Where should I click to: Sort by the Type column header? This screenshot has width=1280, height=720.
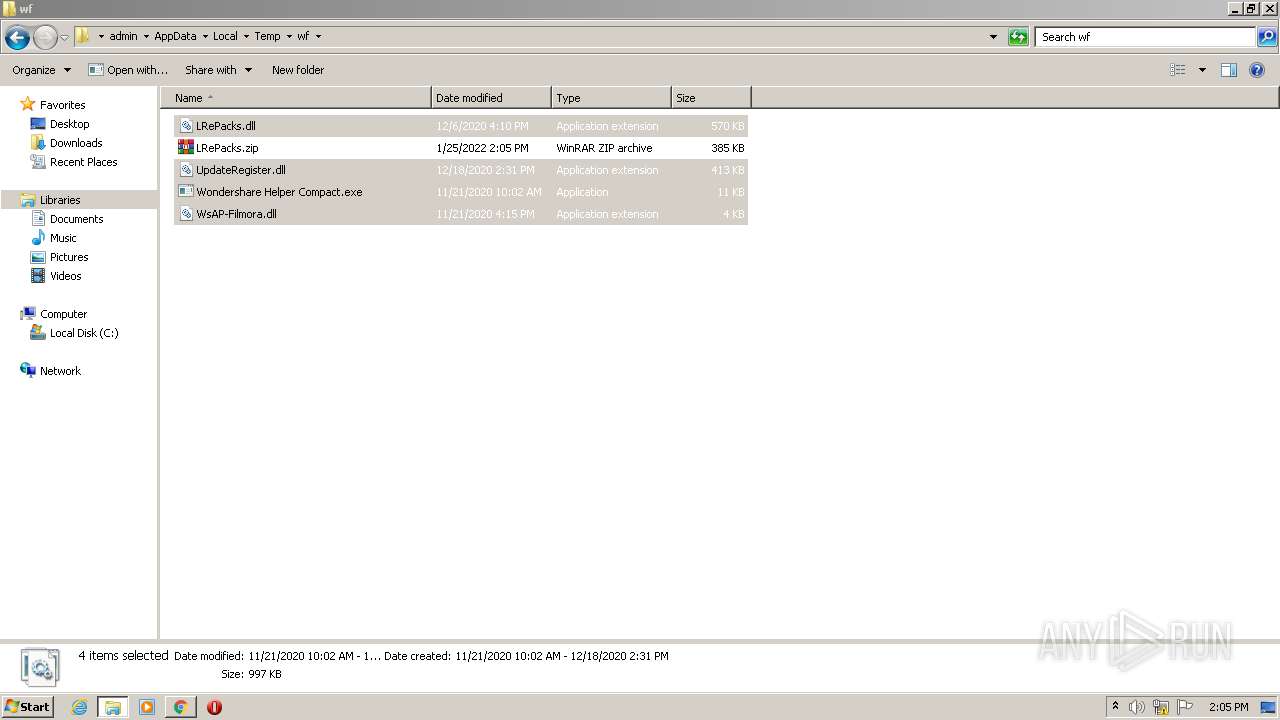click(x=611, y=98)
